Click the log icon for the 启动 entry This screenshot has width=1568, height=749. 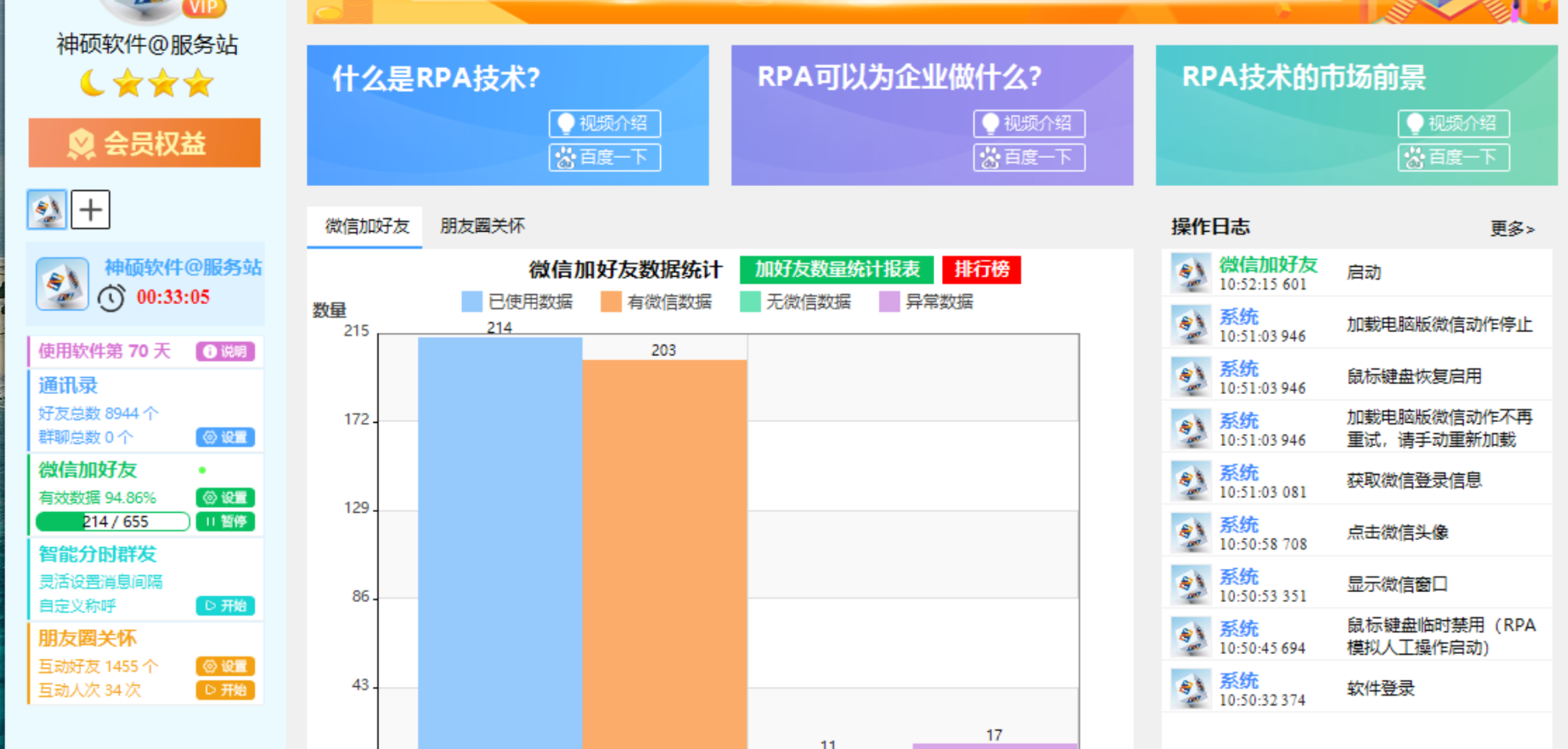(x=1190, y=273)
